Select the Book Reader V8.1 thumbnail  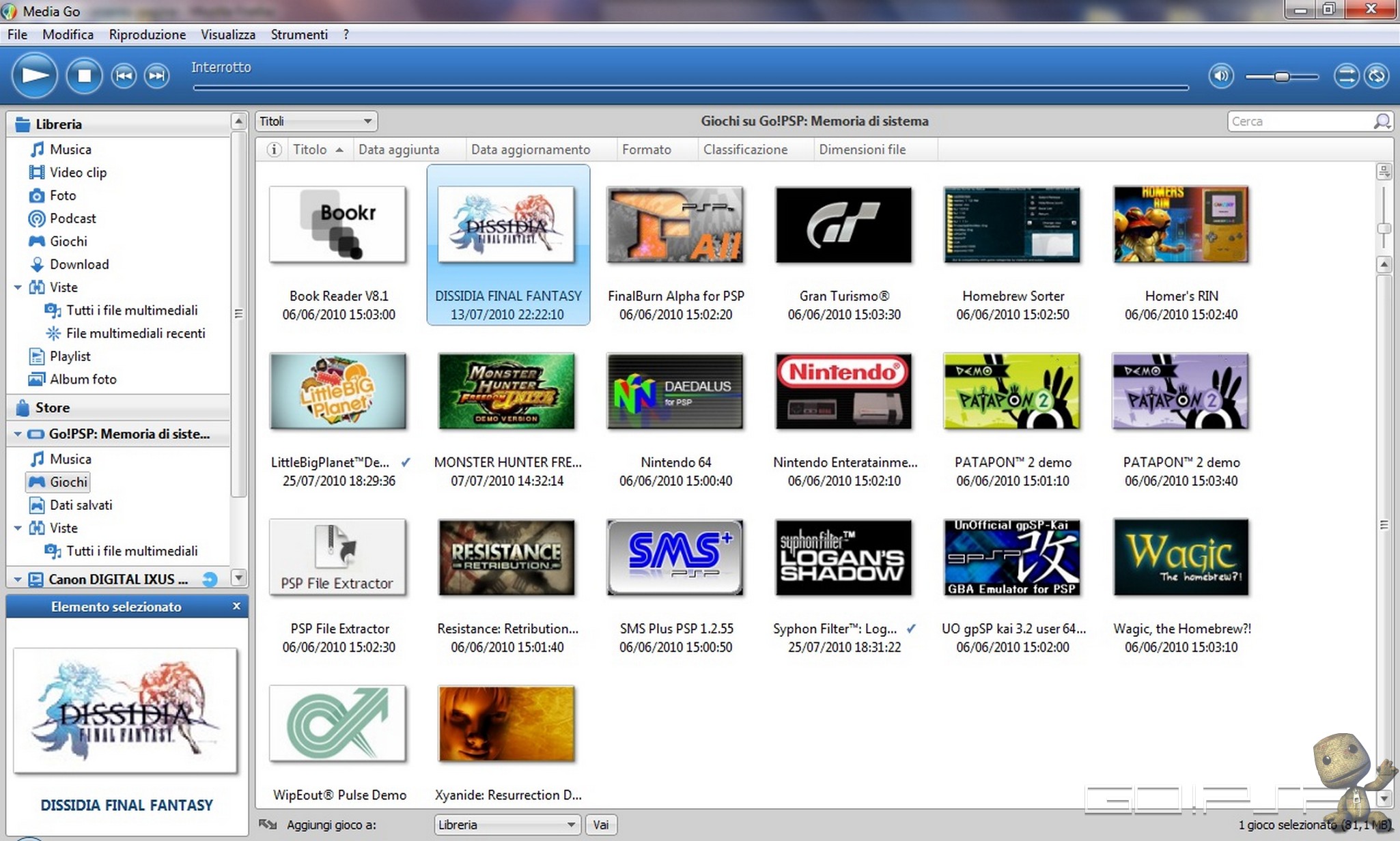[x=338, y=225]
